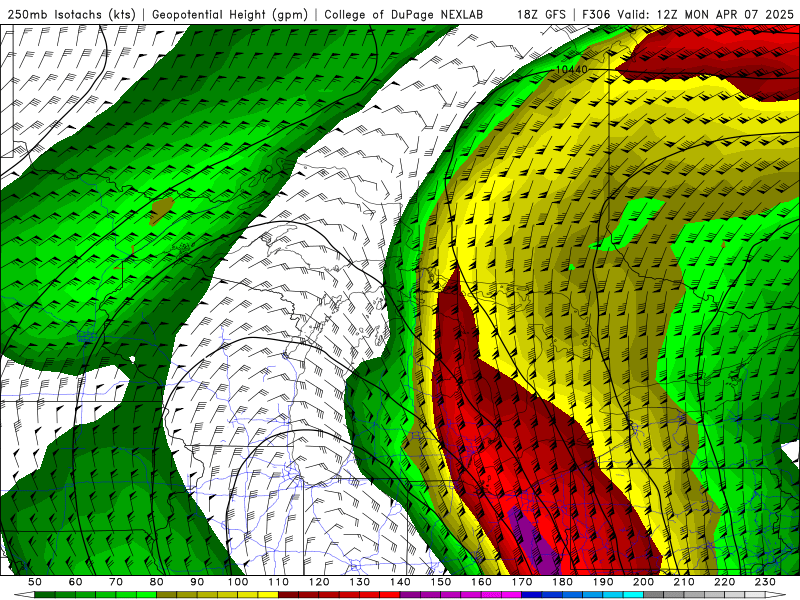The width and height of the screenshot is (800, 600).
Task: Click the "Geopotential Height (gpm)" header text
Action: click(x=230, y=14)
